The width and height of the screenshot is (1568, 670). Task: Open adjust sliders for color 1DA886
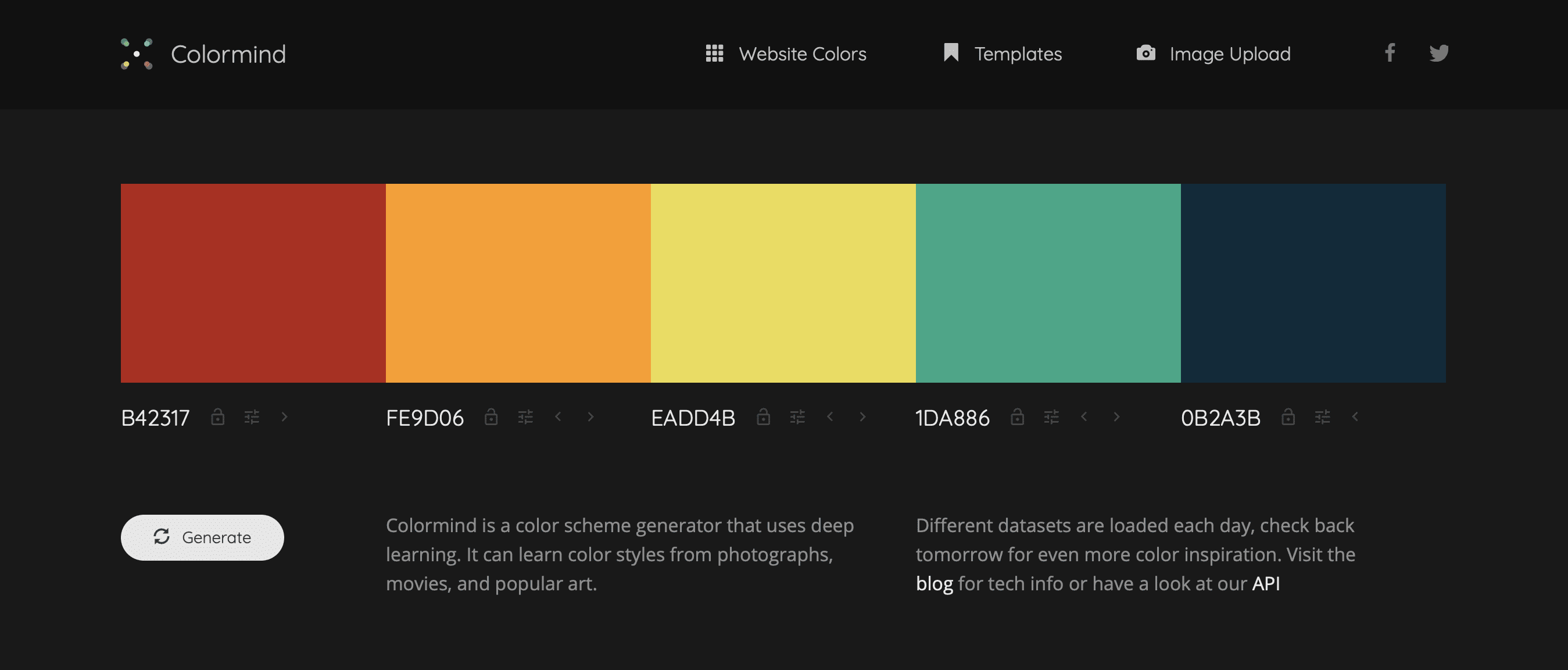pos(1051,417)
